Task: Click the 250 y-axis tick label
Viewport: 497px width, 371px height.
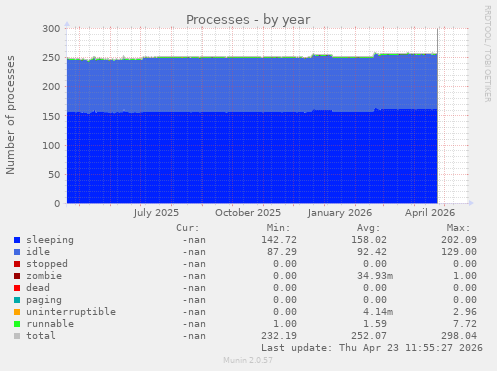Action: (51, 58)
